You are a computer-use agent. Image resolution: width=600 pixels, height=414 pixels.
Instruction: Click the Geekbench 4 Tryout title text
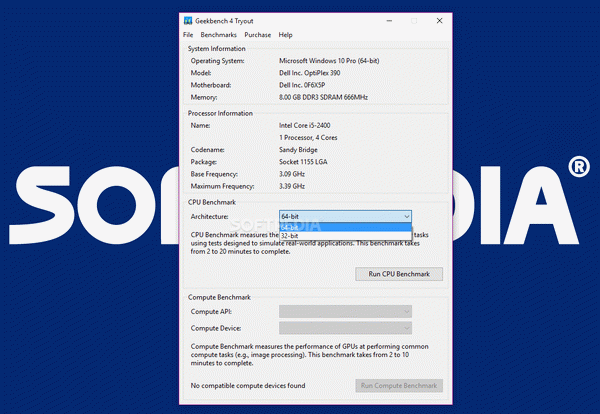coord(229,21)
